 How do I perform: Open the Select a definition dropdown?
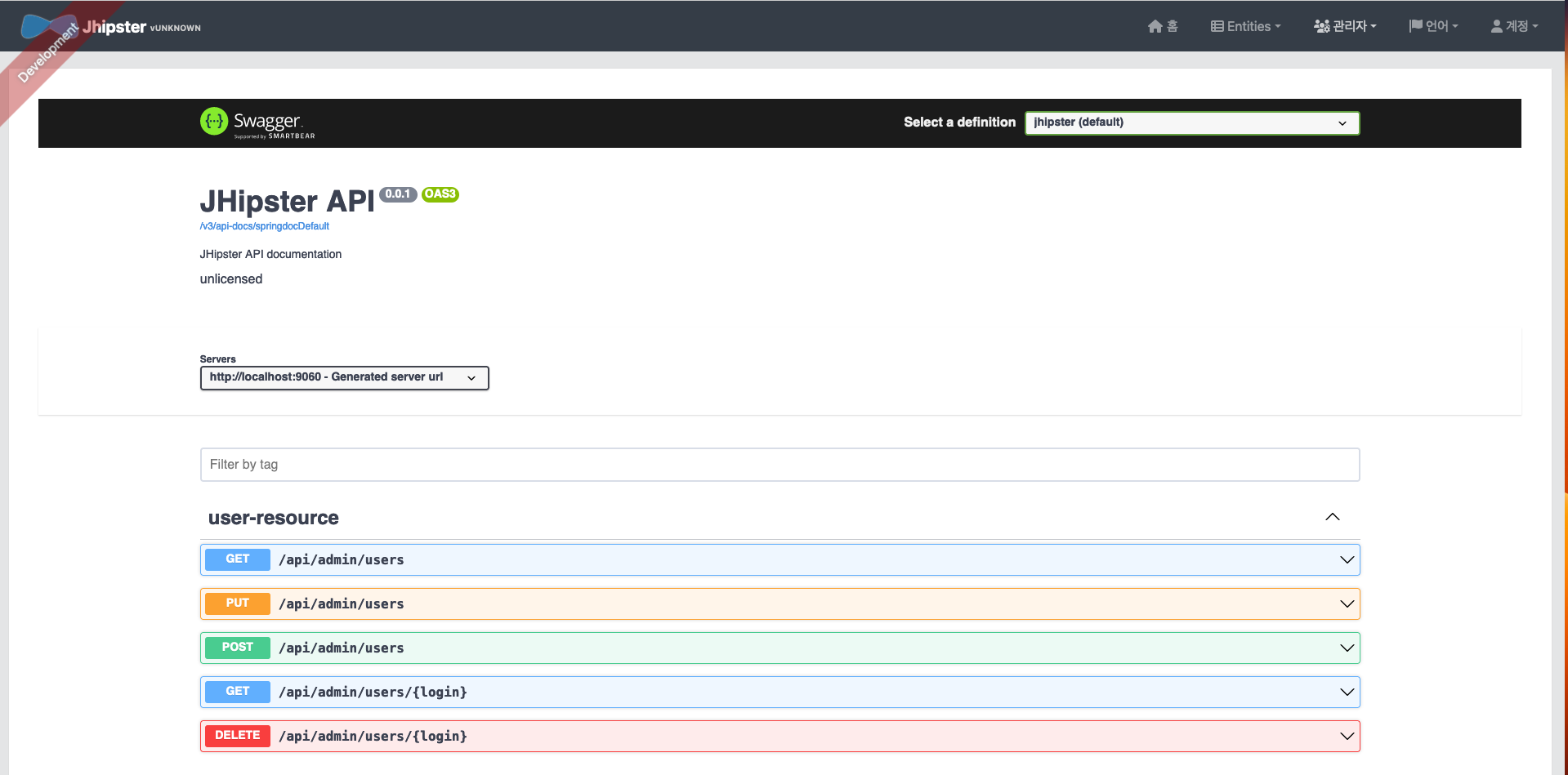[x=1192, y=122]
